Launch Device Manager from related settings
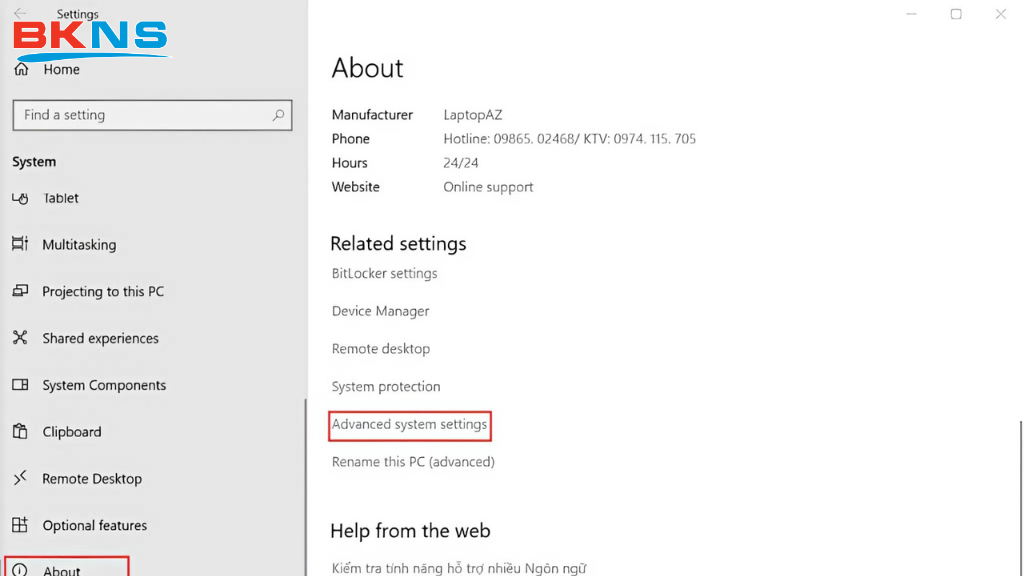Screen dimensions: 1024x576 [380, 311]
